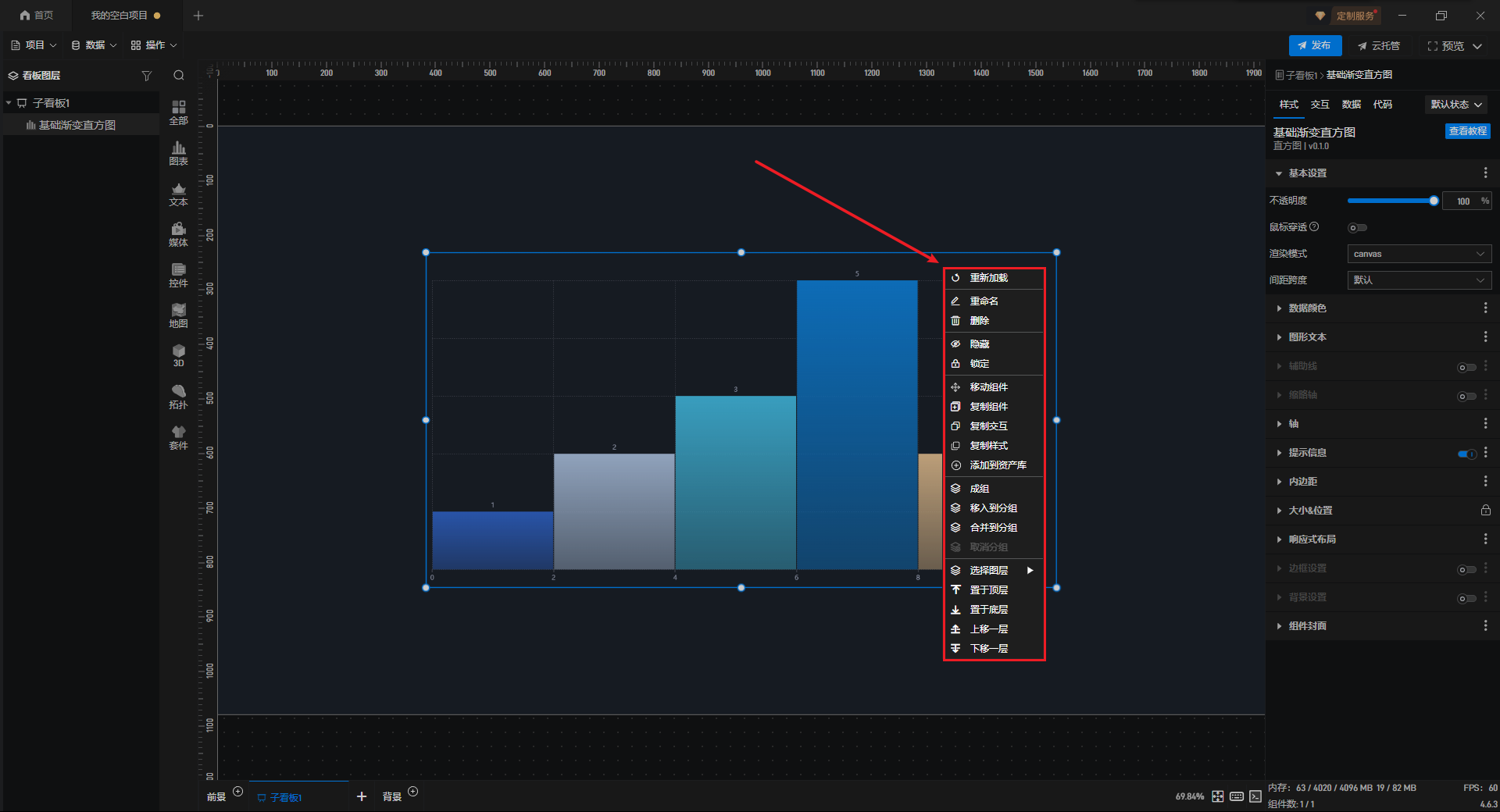Image resolution: width=1500 pixels, height=812 pixels.
Task: Open the 操作 operations menu
Action: (x=154, y=45)
